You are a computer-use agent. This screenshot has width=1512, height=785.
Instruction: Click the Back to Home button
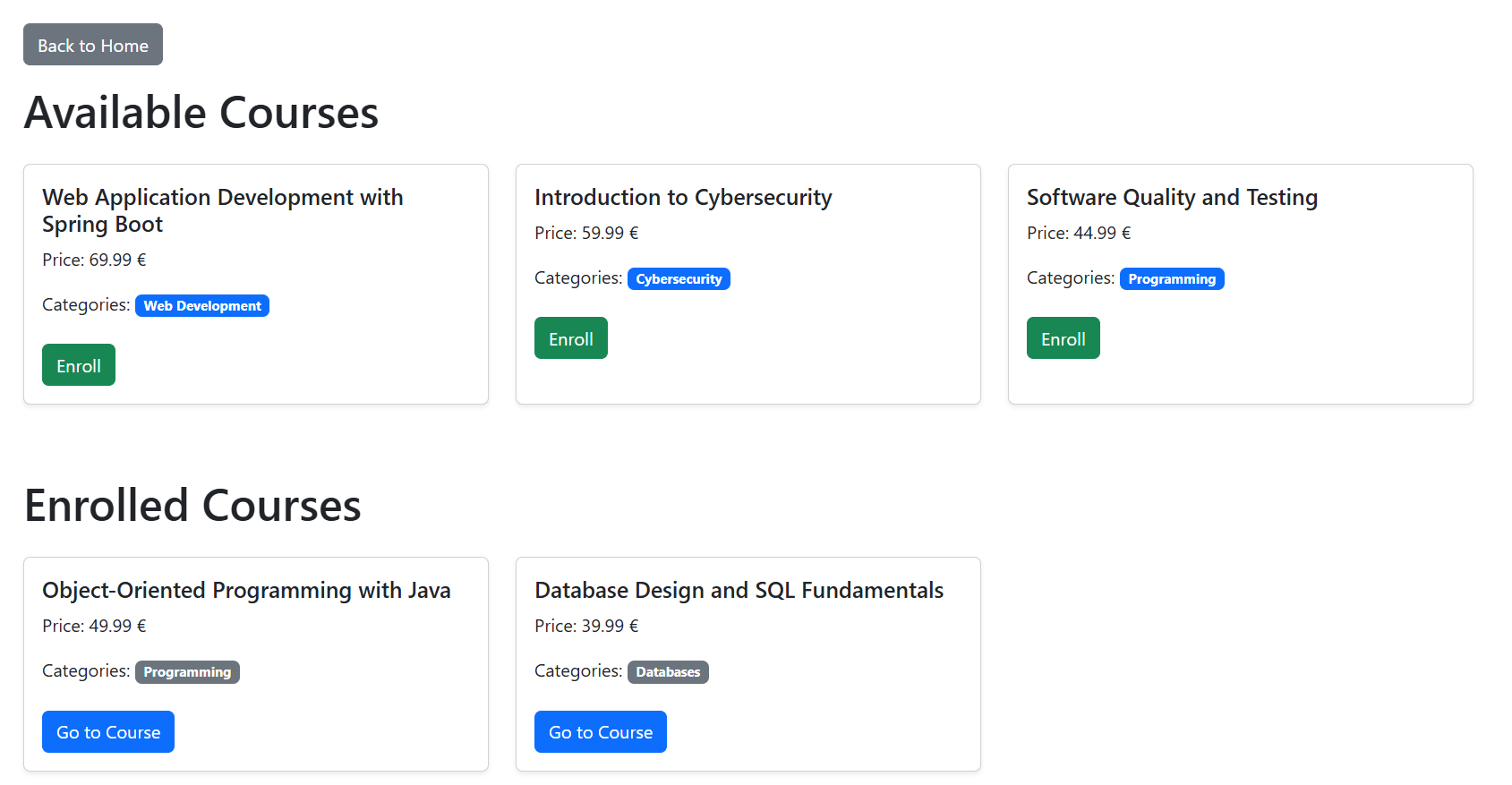[93, 45]
